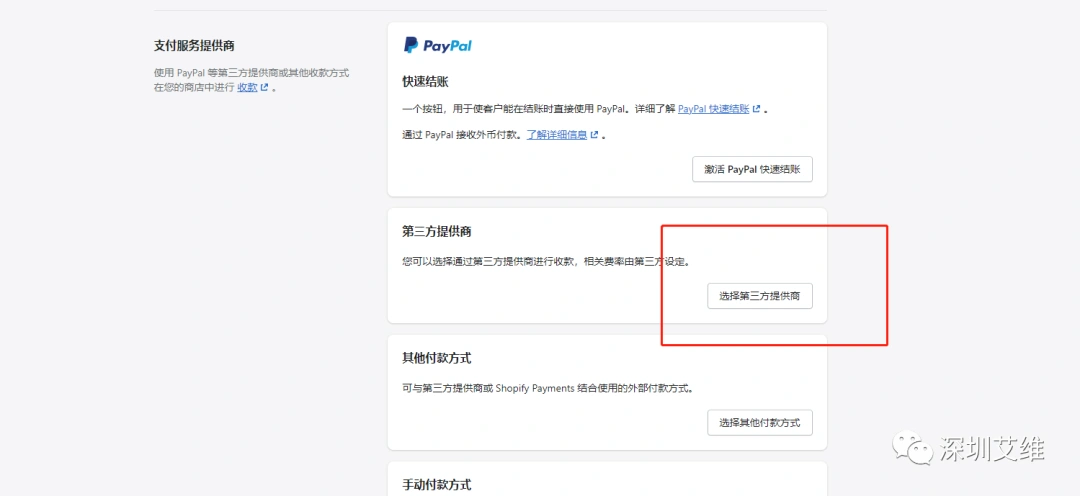Click external-link icon beside 了解详细信息
Screen dimensions: 1080x496
[x=594, y=135]
